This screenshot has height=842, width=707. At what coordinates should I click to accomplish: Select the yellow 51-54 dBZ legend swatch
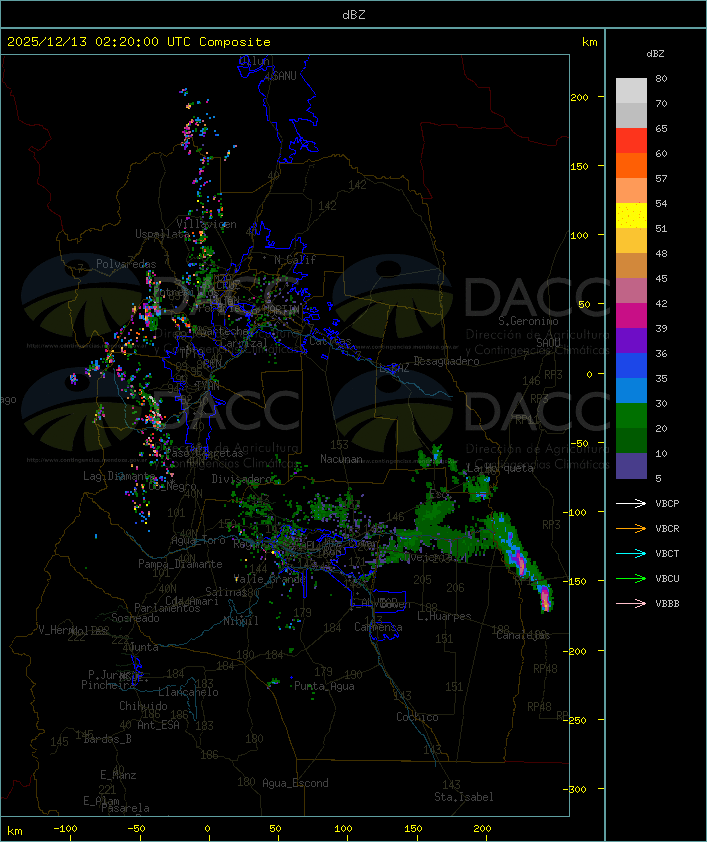[631, 216]
